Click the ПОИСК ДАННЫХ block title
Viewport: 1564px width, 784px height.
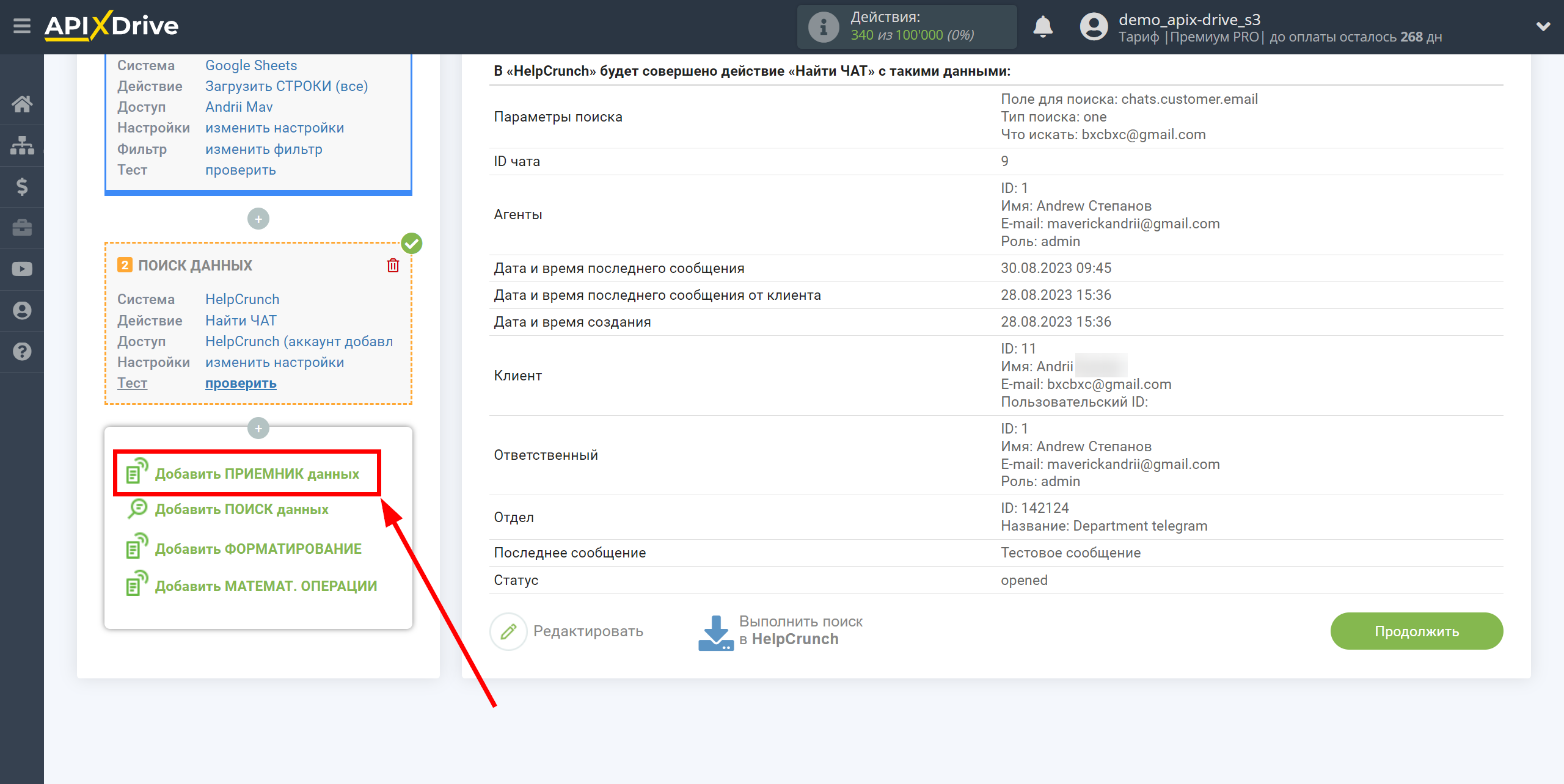coord(195,266)
